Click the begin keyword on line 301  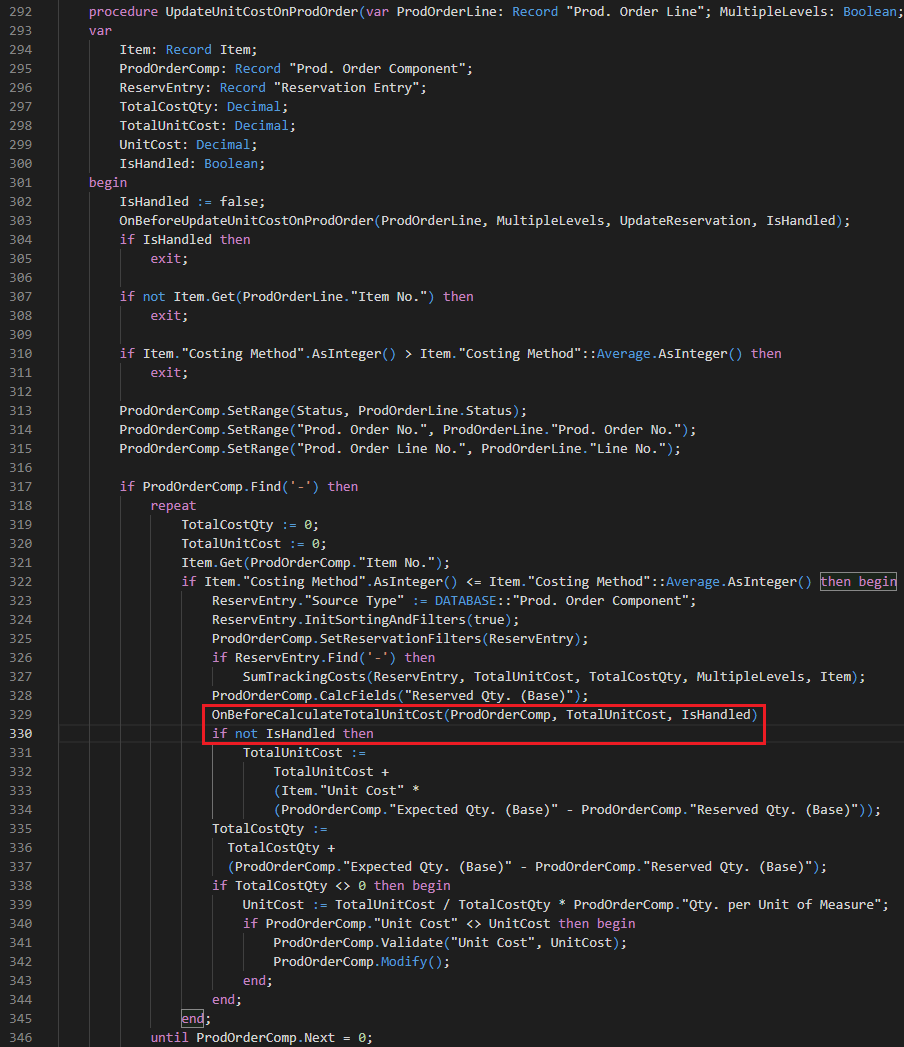106,182
